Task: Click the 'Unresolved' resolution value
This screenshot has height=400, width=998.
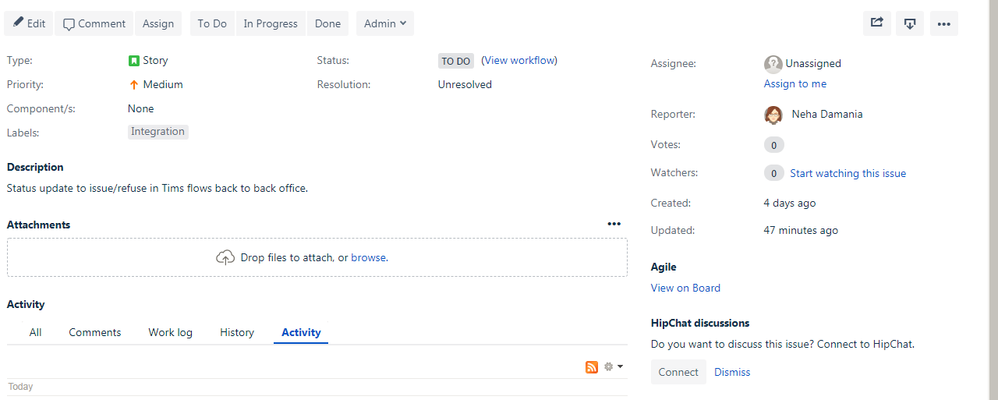Action: pyautogui.click(x=465, y=85)
